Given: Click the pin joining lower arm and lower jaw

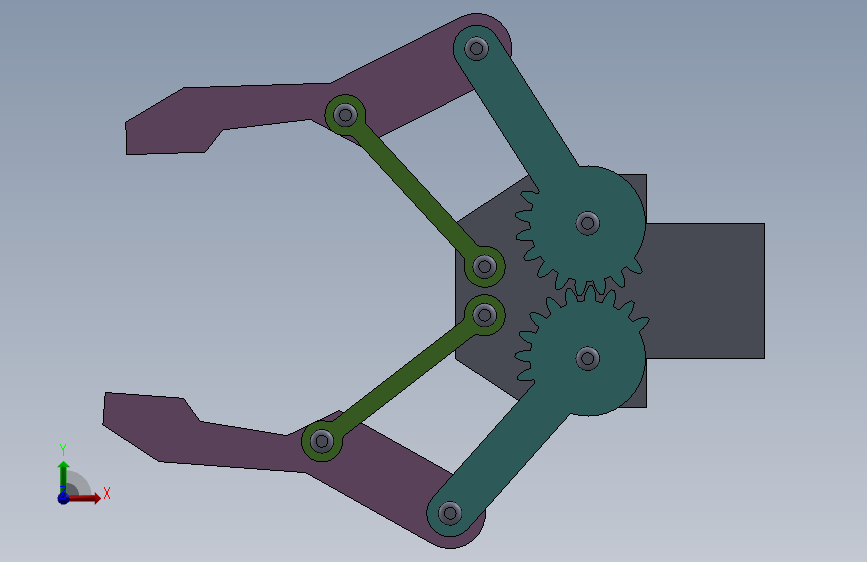Looking at the screenshot, I should click(450, 513).
